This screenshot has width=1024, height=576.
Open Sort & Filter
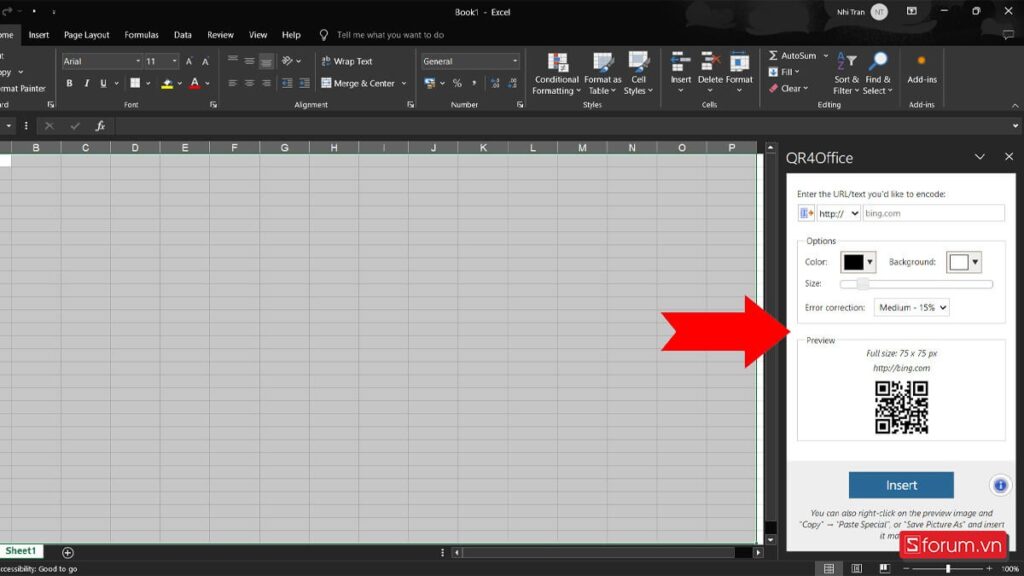(x=846, y=73)
